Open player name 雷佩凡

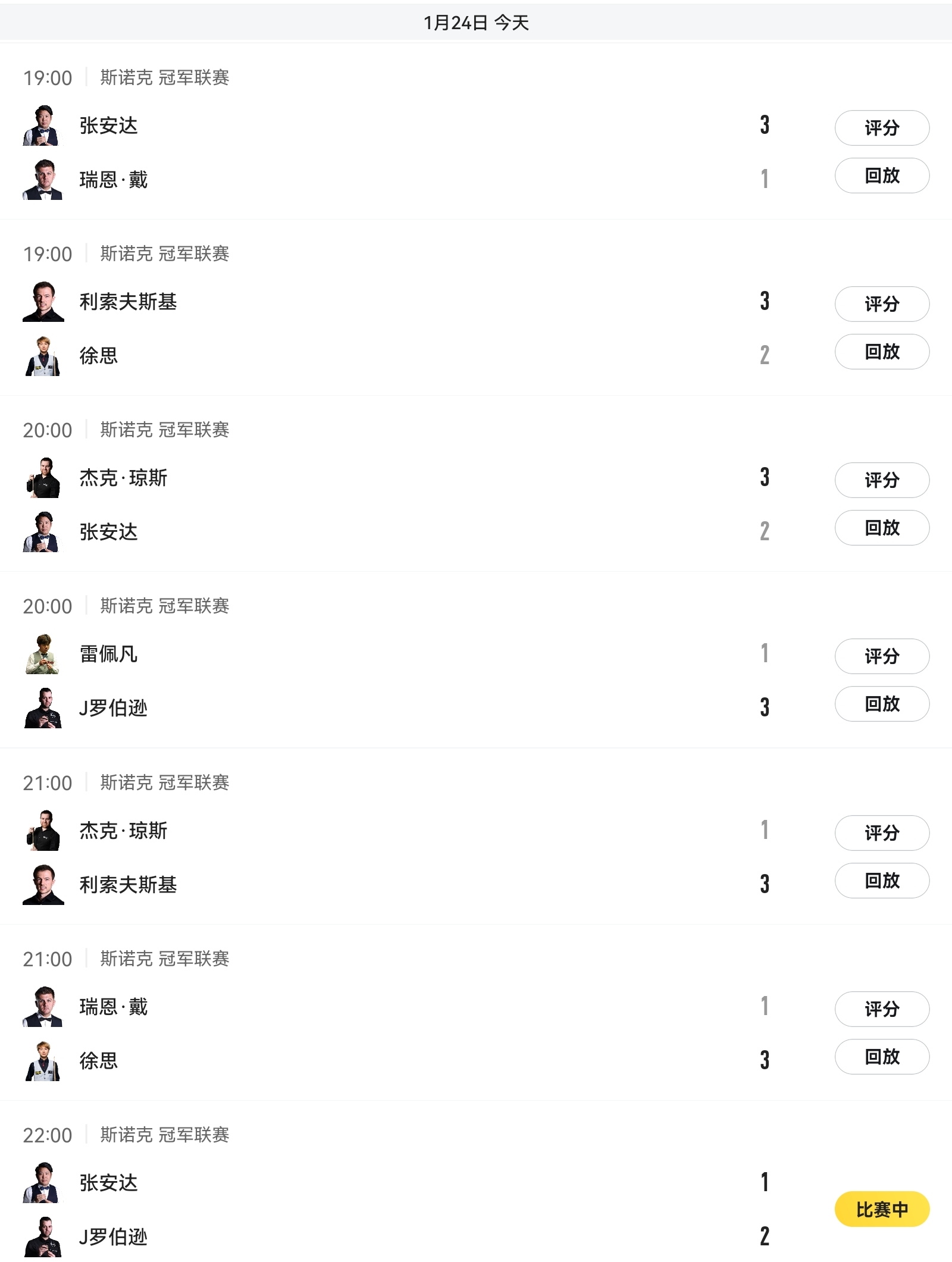[109, 654]
